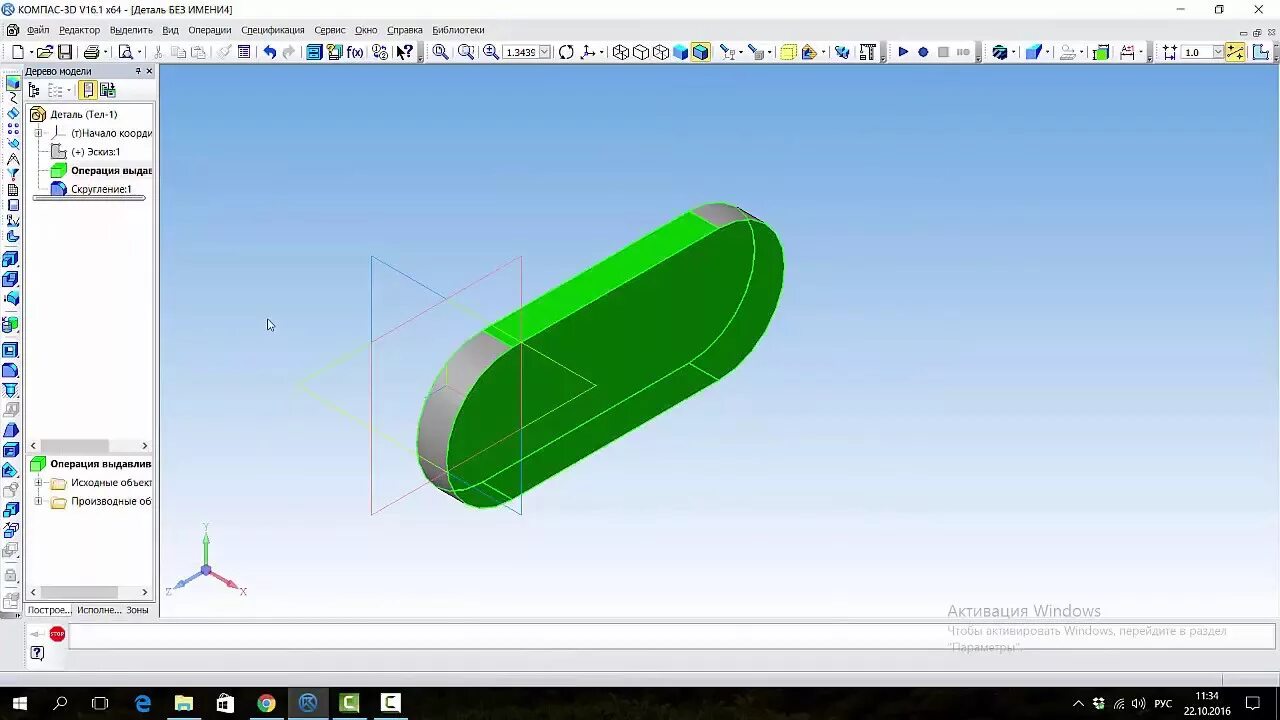Open the zoom scale 1.3439 dropdown
The width and height of the screenshot is (1280, 720).
pos(545,52)
